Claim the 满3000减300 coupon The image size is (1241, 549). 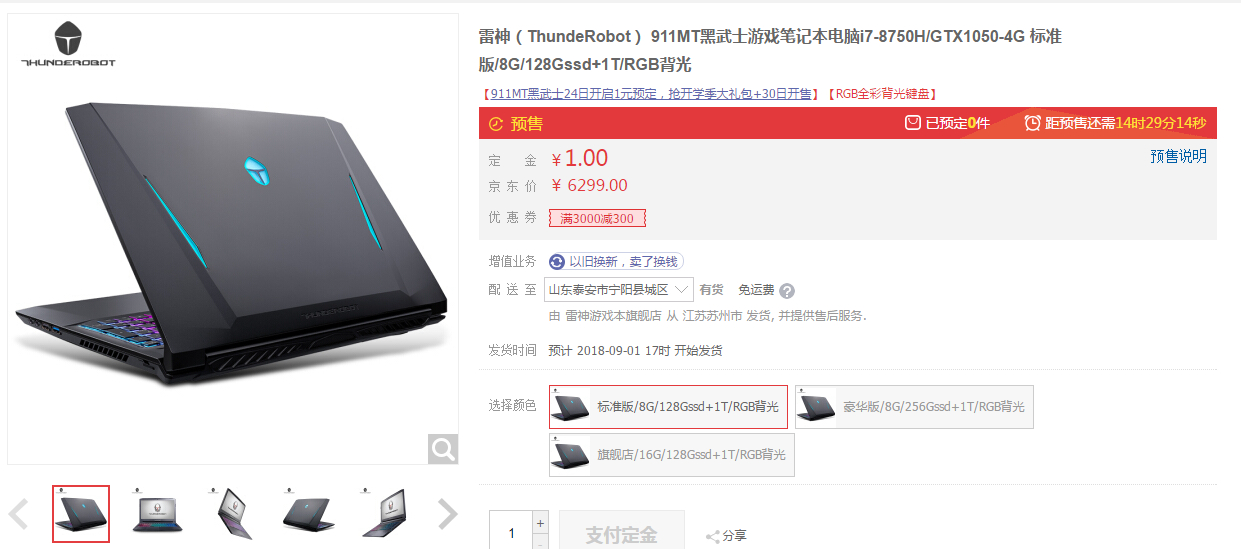point(597,218)
